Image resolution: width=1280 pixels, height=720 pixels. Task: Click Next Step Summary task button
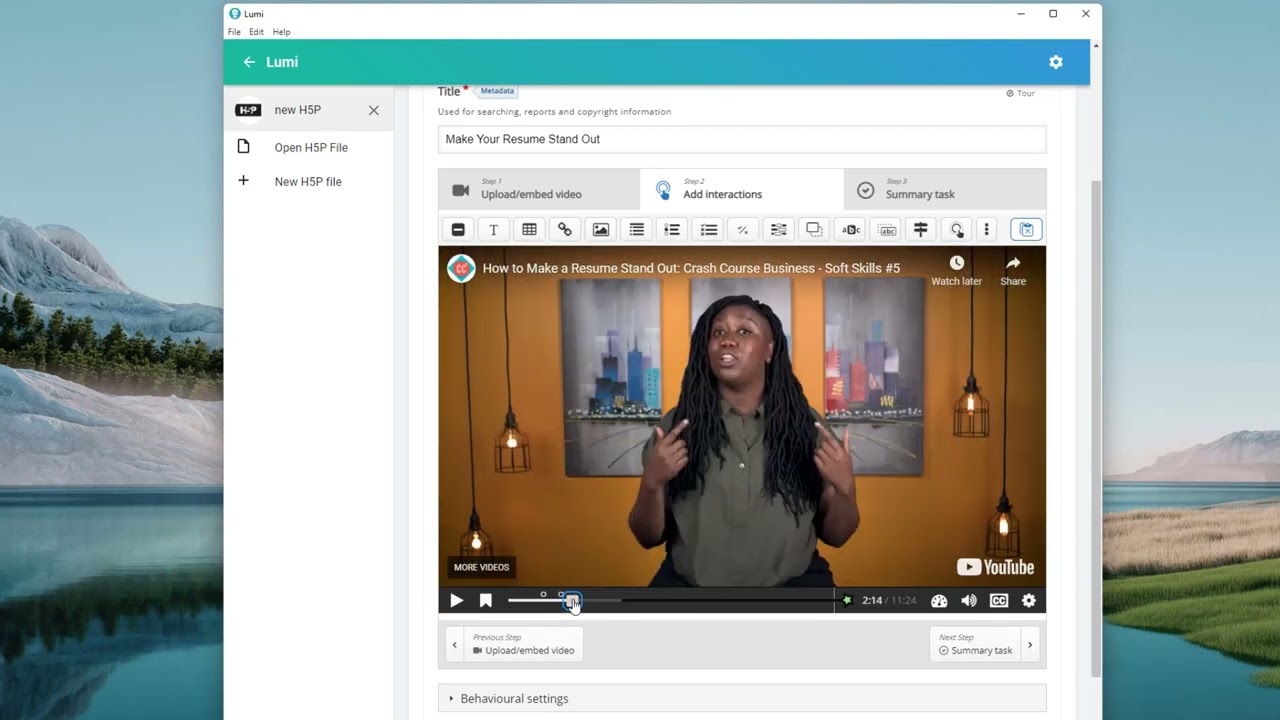pos(975,644)
